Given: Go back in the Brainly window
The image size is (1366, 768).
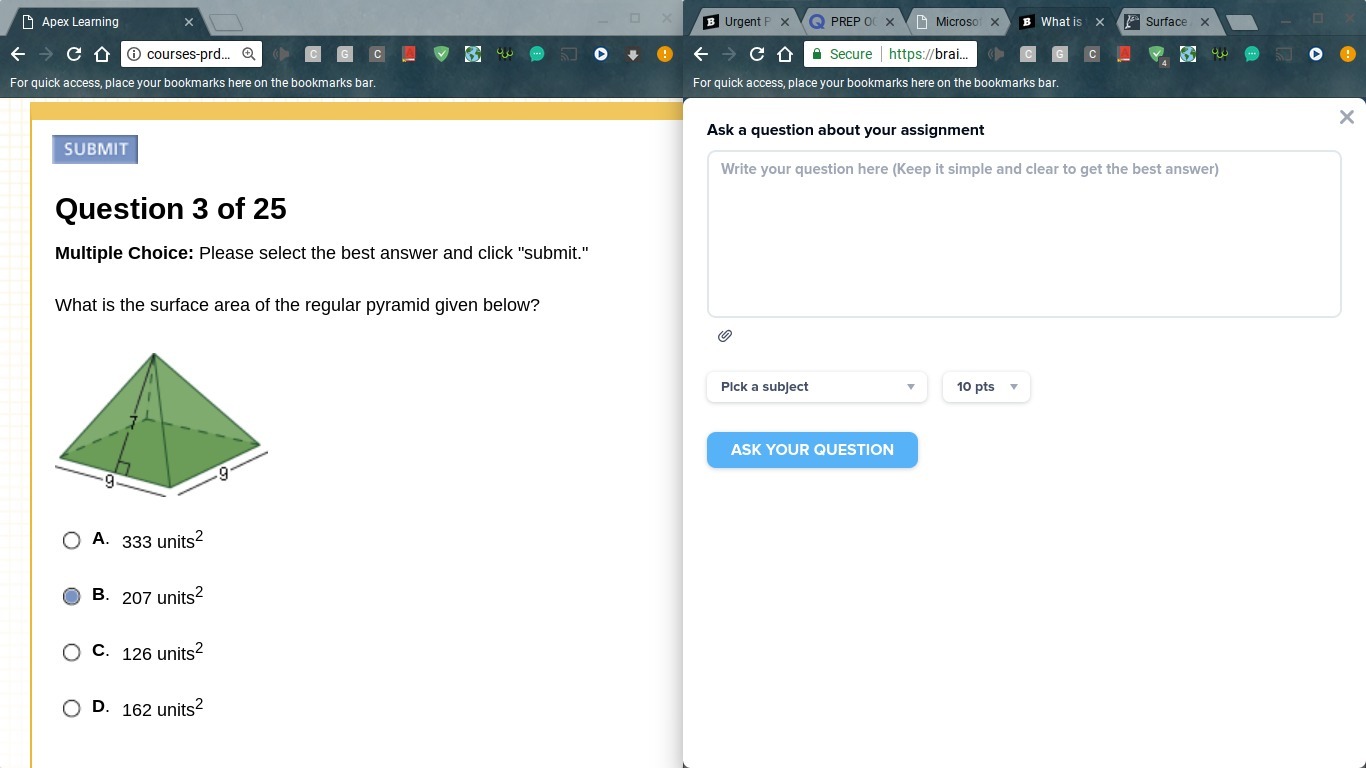Looking at the screenshot, I should 701,54.
